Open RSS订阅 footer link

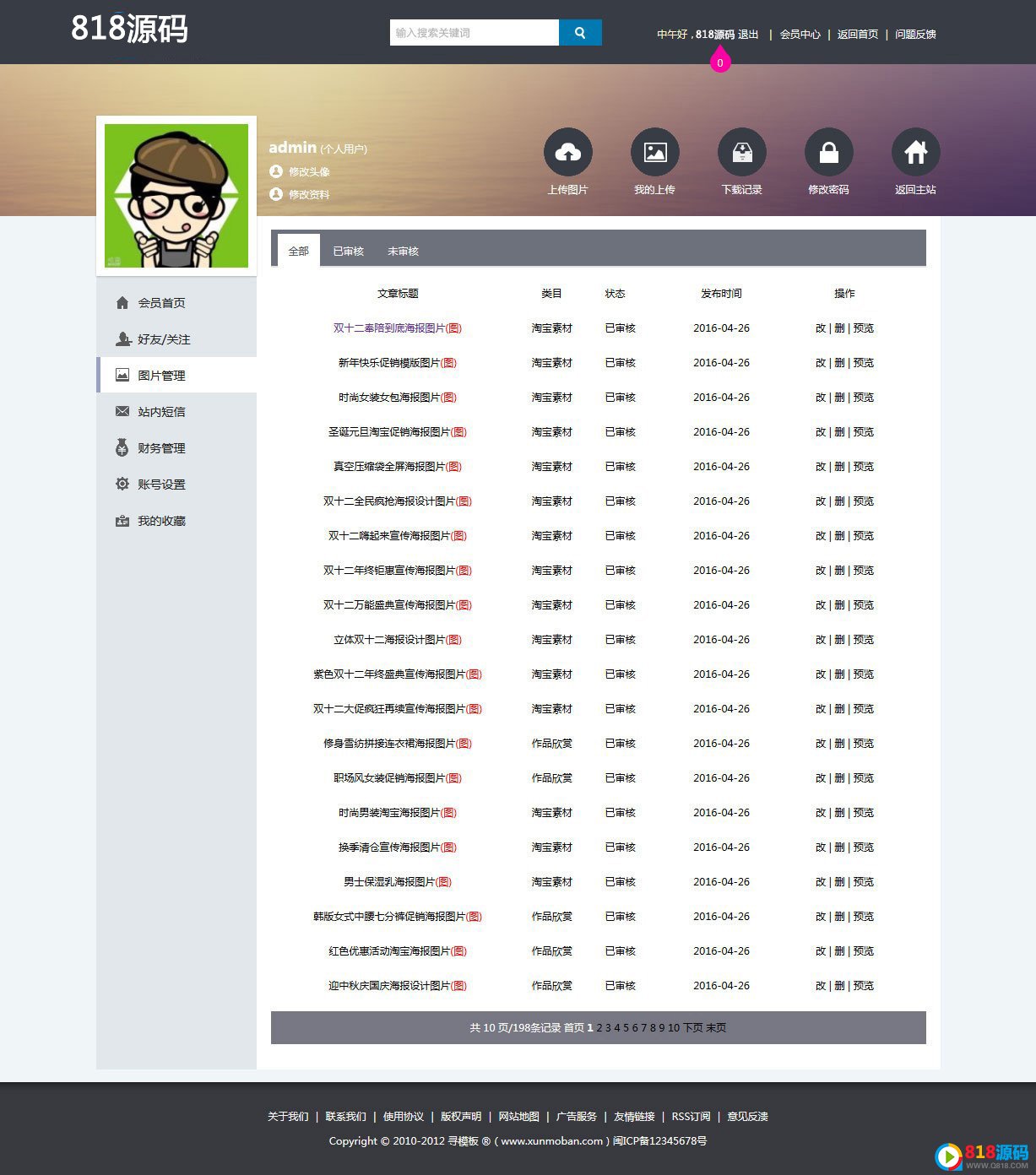pos(692,1116)
